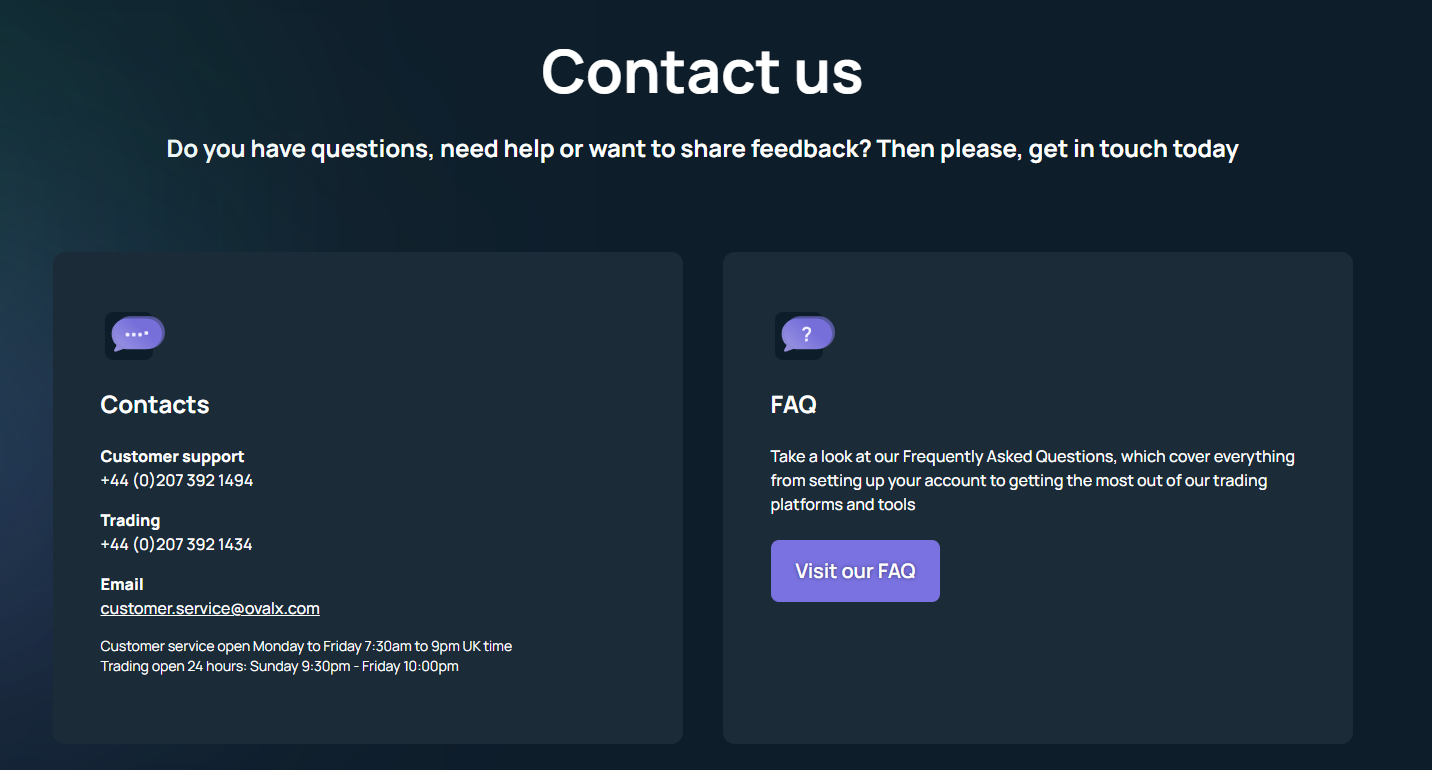The width and height of the screenshot is (1432, 770).
Task: Click the Customer support label
Action: 172,456
